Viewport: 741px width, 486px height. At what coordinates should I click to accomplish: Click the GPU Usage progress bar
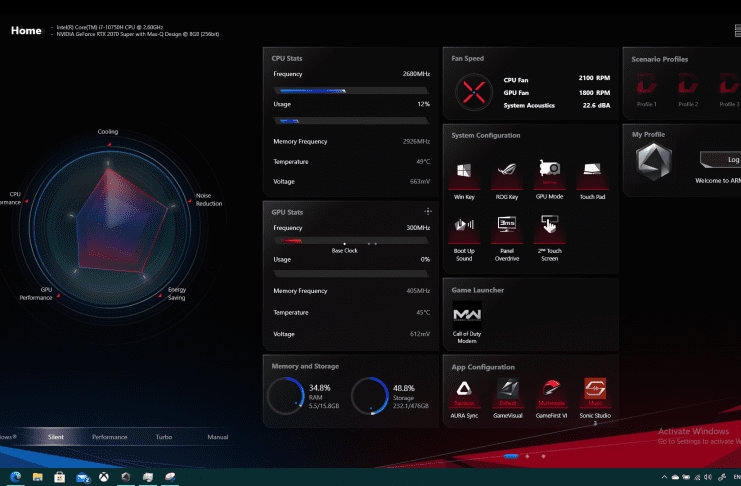point(351,273)
